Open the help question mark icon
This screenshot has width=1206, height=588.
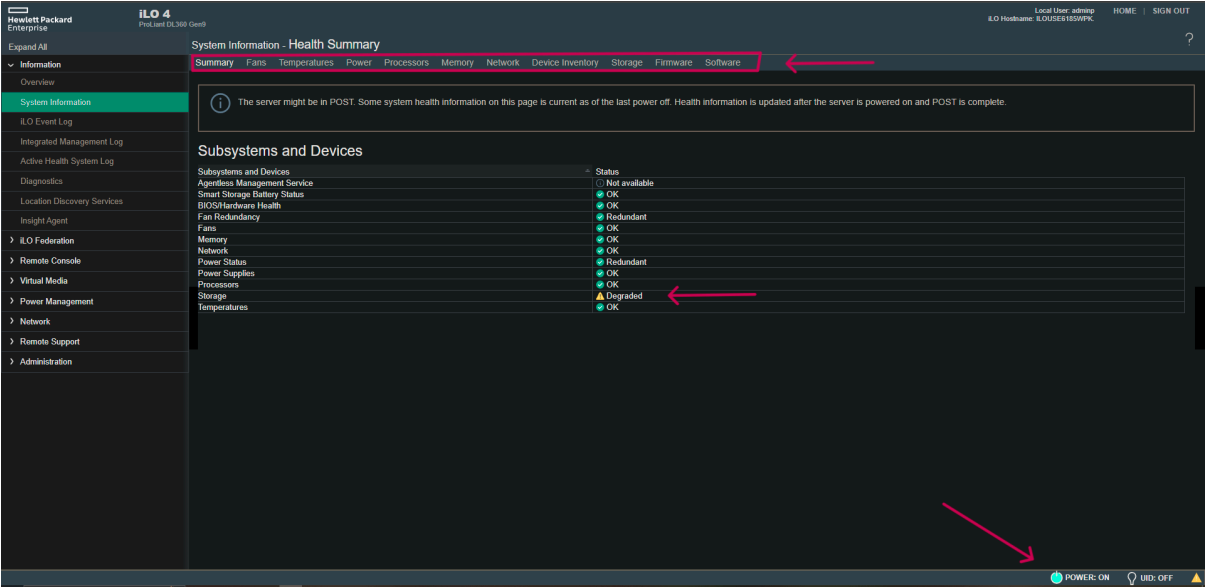[x=1189, y=39]
